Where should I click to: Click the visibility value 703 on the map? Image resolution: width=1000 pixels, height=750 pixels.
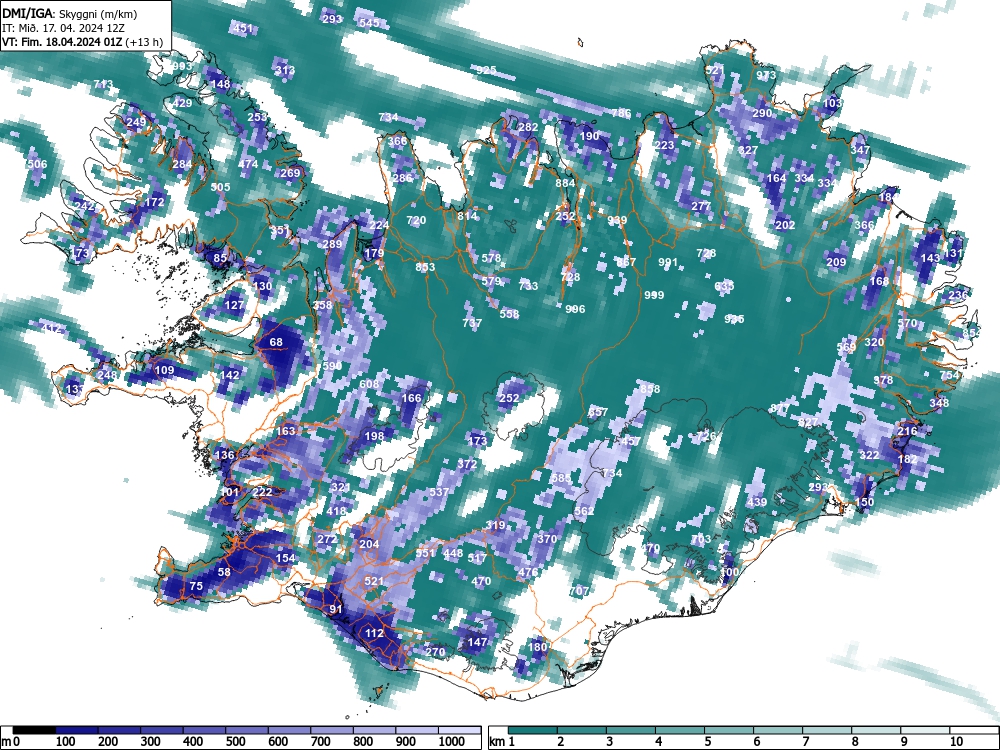pos(701,540)
